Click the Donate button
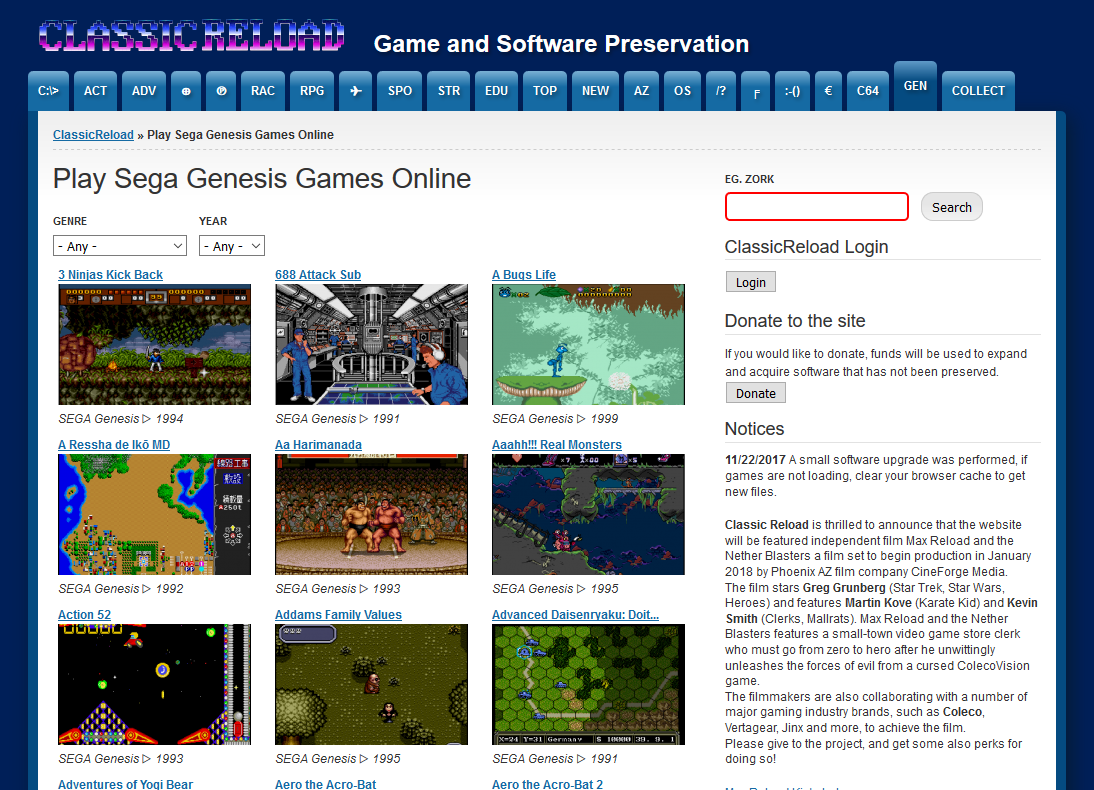The height and width of the screenshot is (790, 1094). tap(755, 393)
